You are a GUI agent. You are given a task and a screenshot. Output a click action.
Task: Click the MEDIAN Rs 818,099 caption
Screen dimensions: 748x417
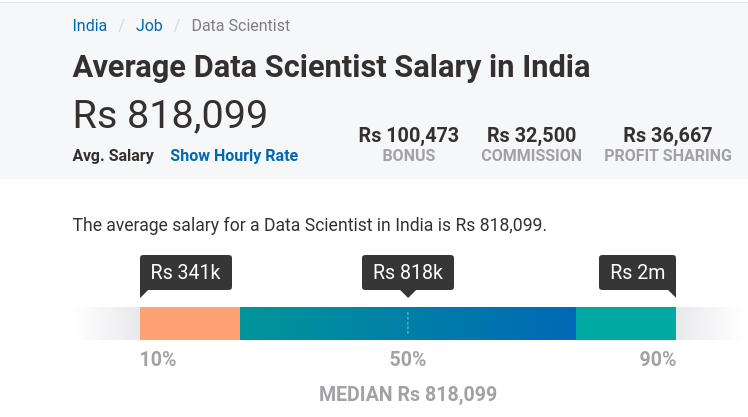point(408,394)
